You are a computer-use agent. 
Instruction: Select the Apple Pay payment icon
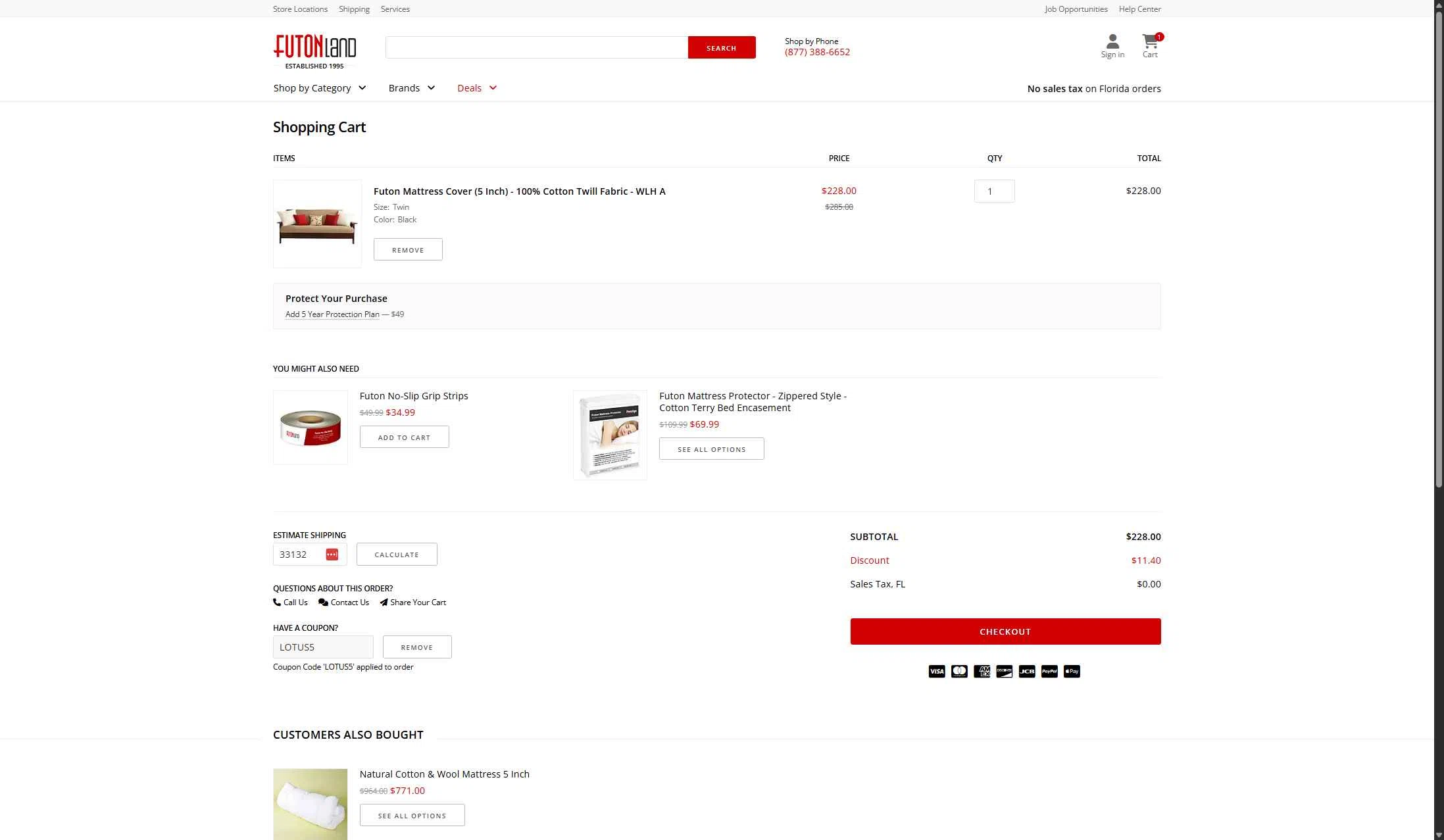coord(1071,671)
